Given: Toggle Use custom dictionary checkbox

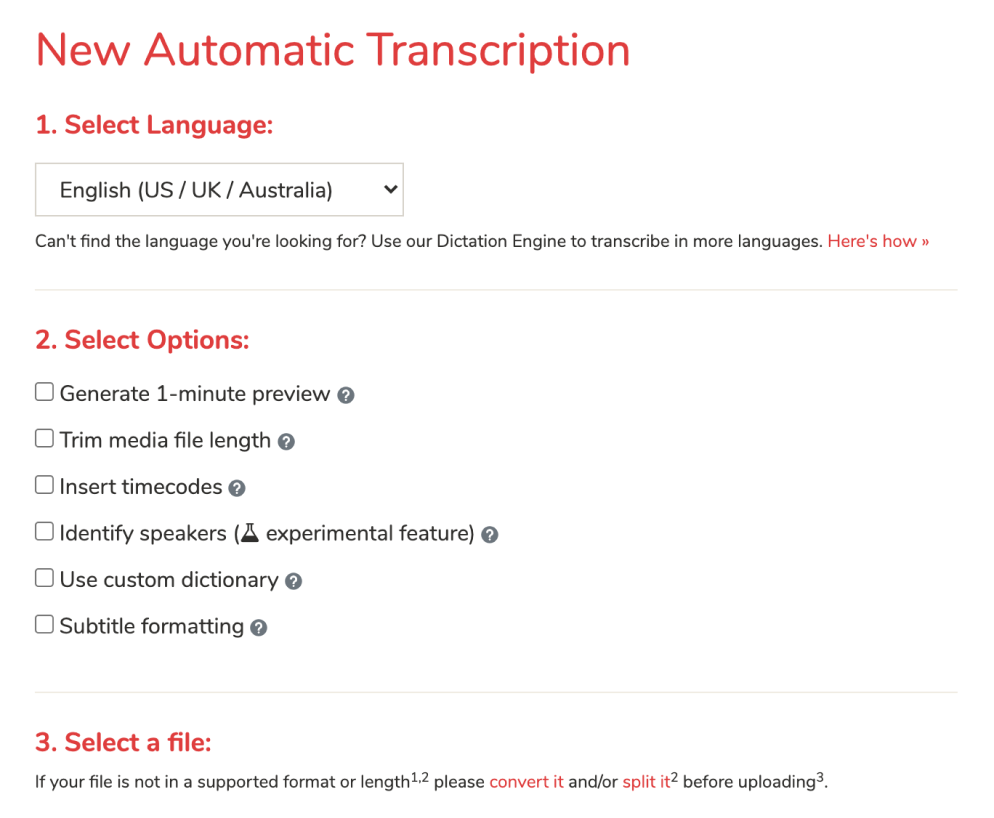Looking at the screenshot, I should 44,578.
